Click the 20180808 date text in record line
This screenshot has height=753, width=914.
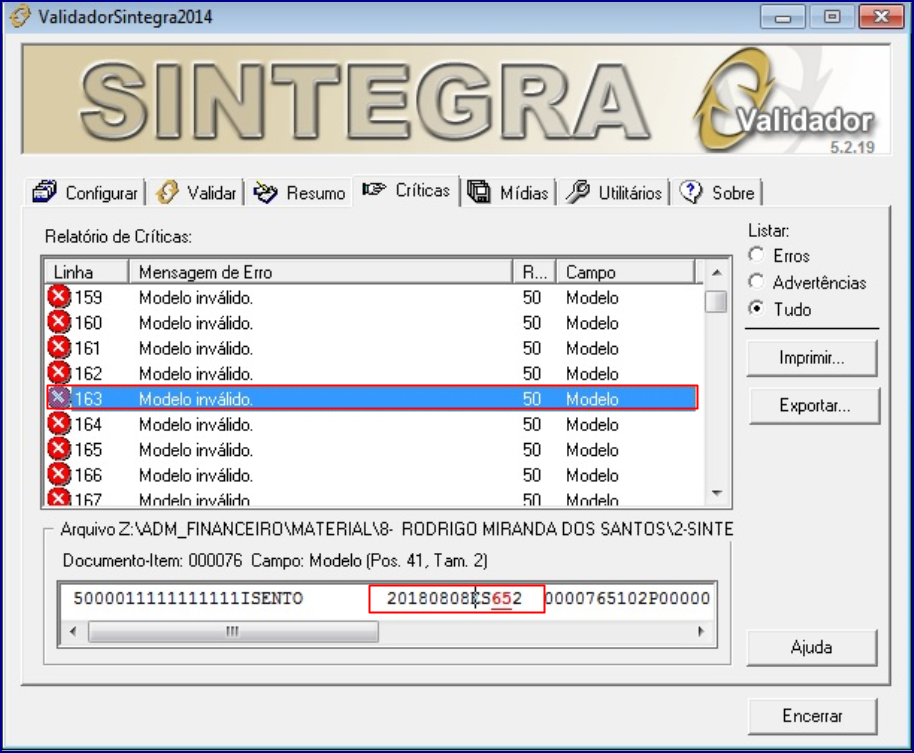coord(429,599)
